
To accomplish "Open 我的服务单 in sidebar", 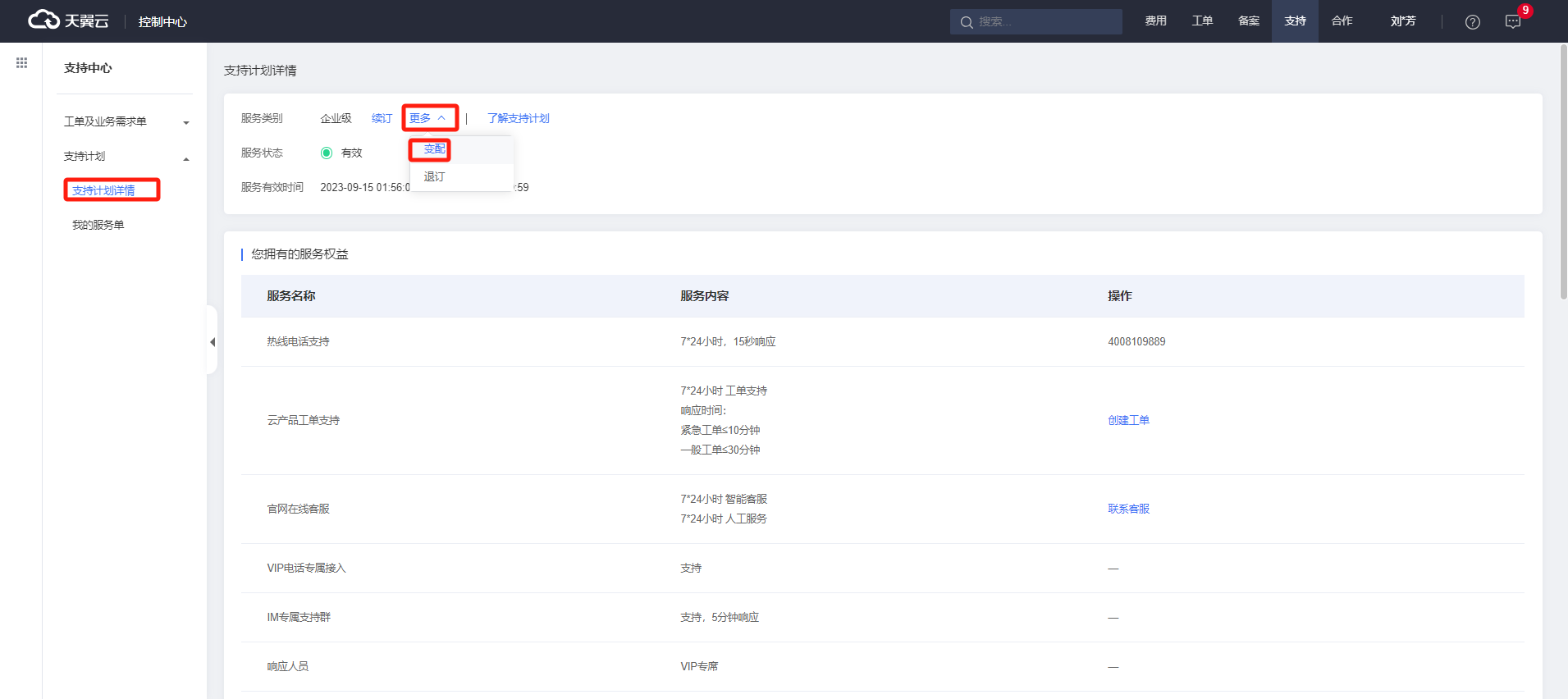I will (98, 225).
